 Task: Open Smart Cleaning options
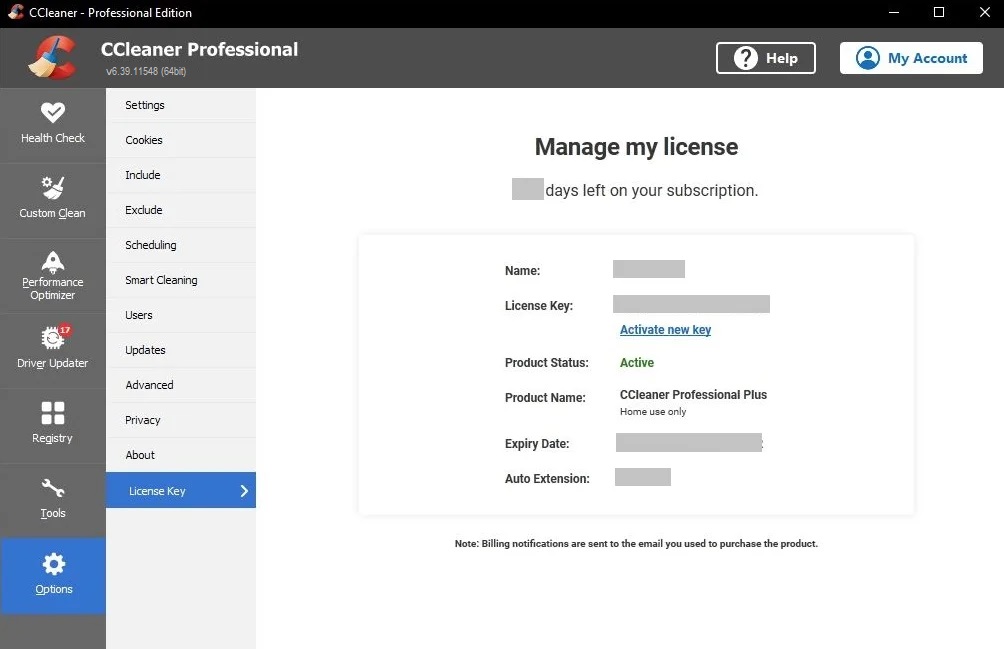[181, 280]
